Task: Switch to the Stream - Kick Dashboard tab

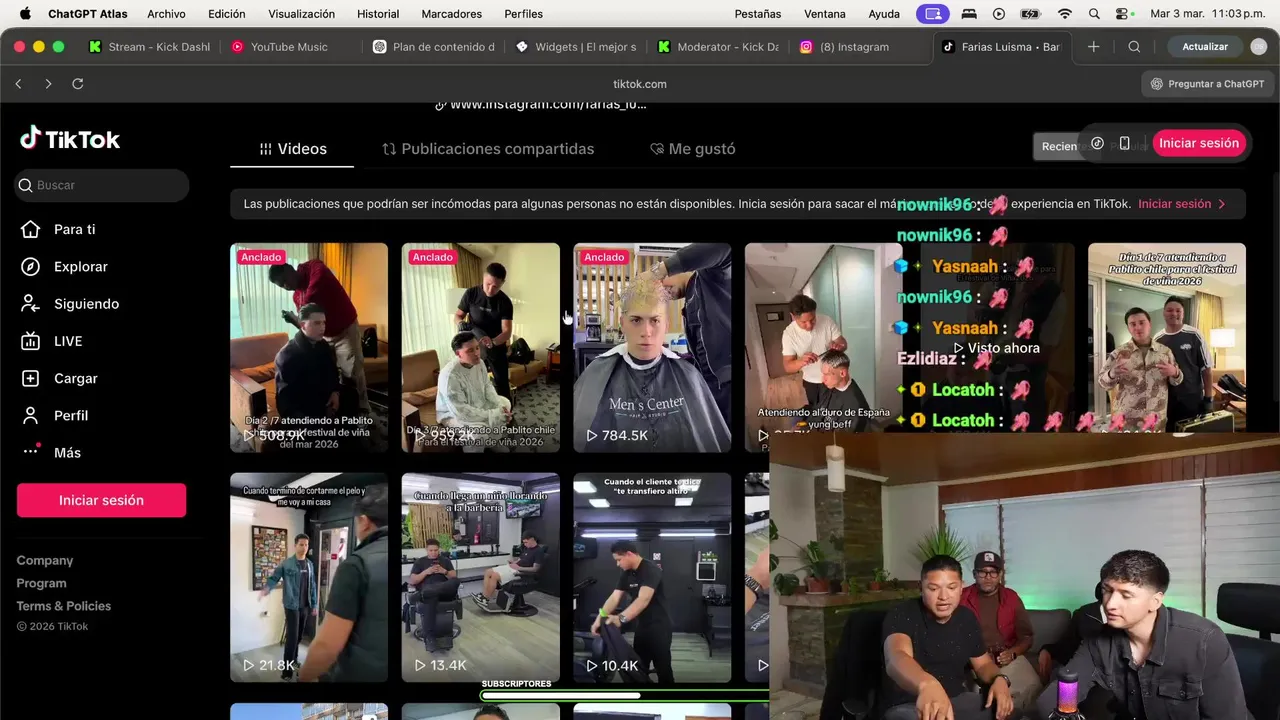Action: (149, 47)
